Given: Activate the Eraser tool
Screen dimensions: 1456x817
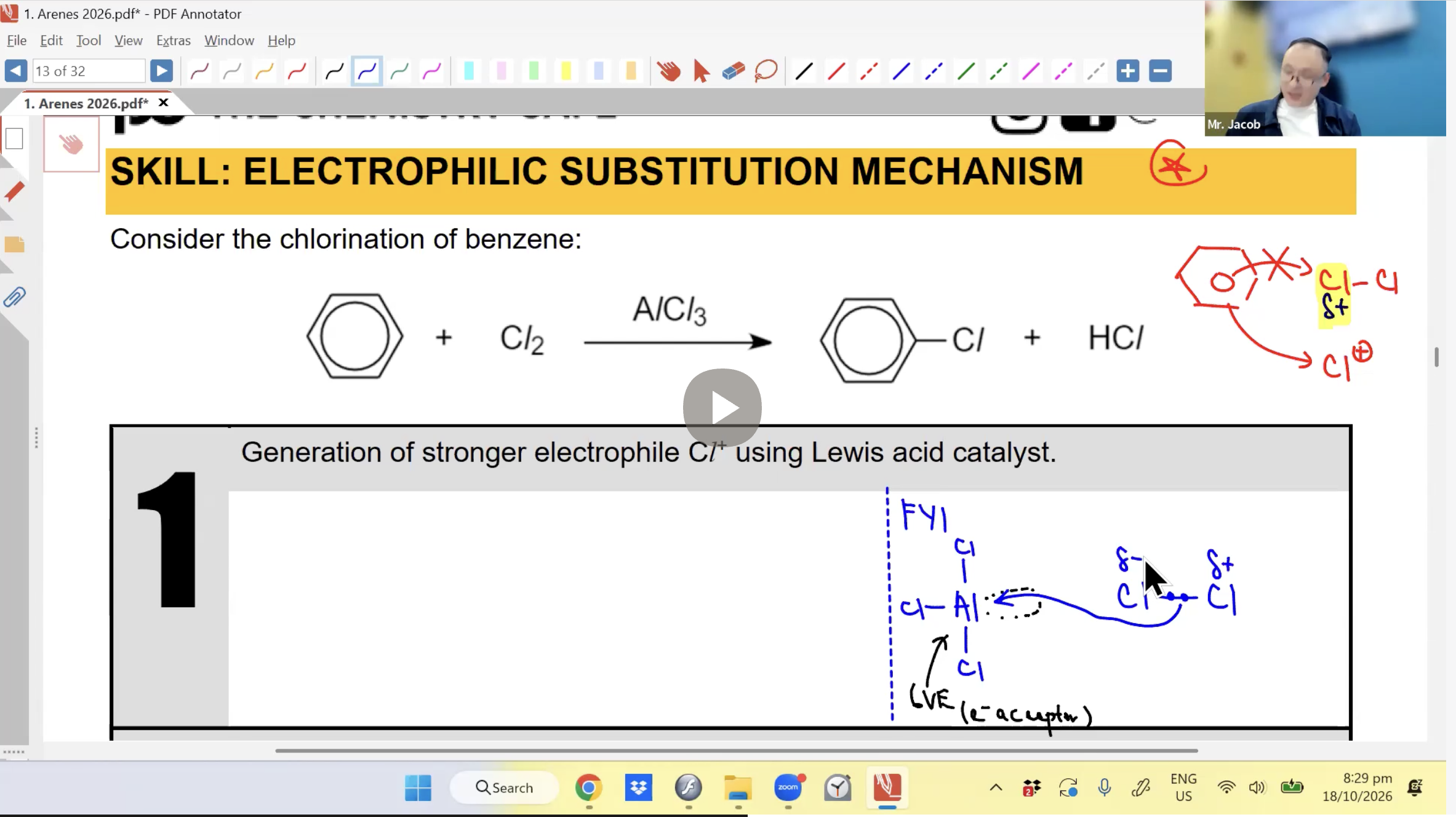Looking at the screenshot, I should point(734,71).
